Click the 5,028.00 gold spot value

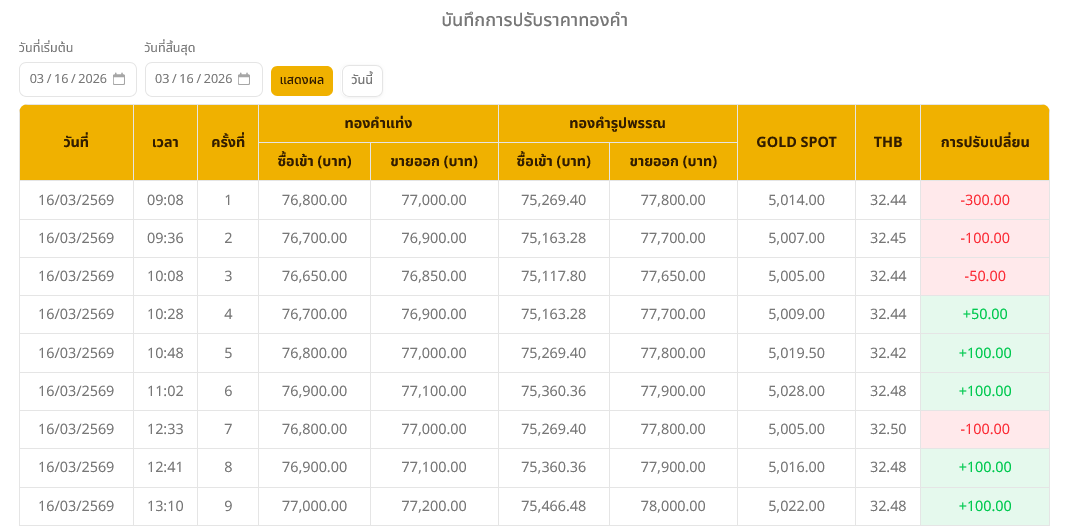tap(796, 391)
